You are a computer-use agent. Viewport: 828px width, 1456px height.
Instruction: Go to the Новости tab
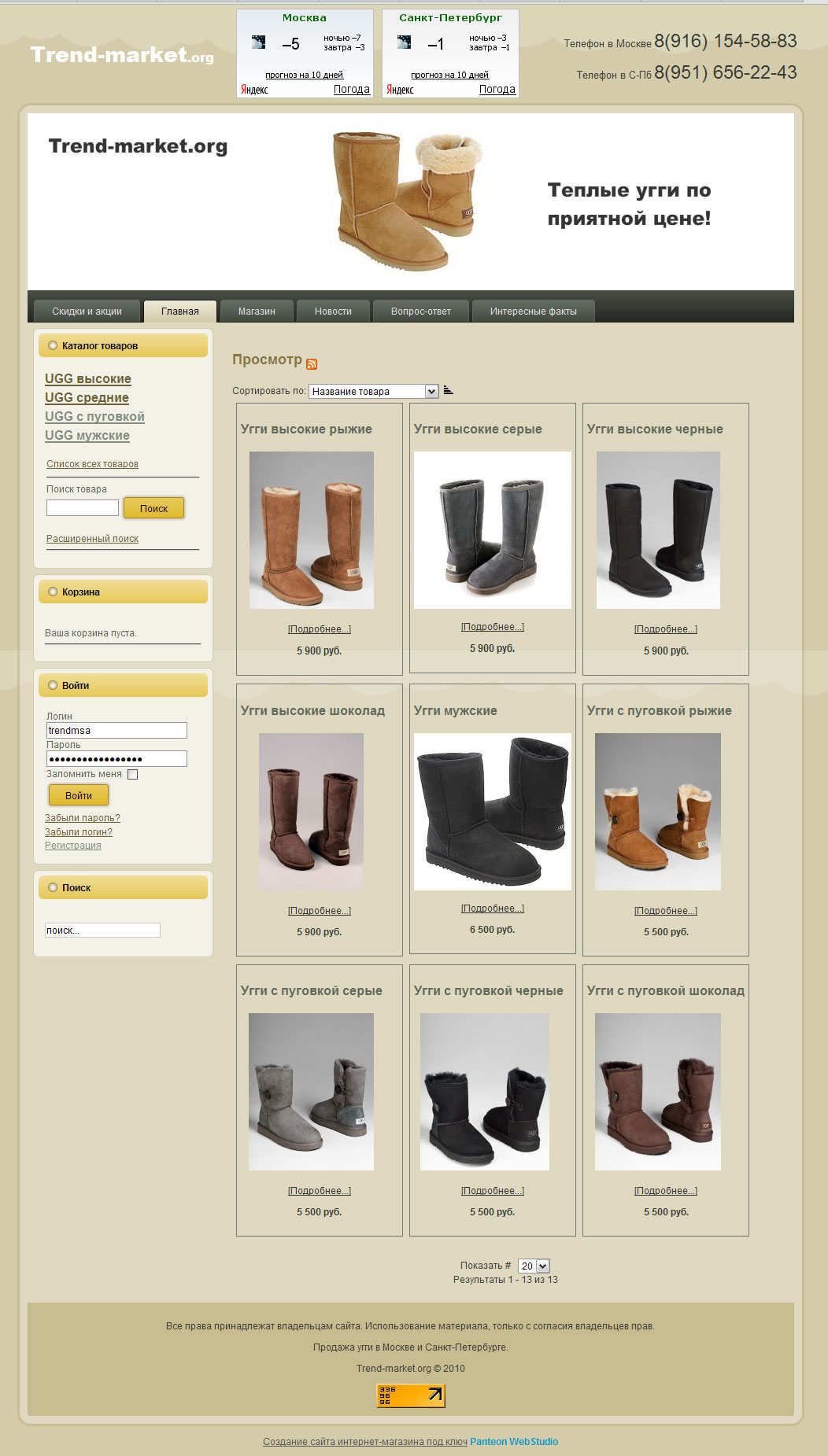pyautogui.click(x=333, y=311)
